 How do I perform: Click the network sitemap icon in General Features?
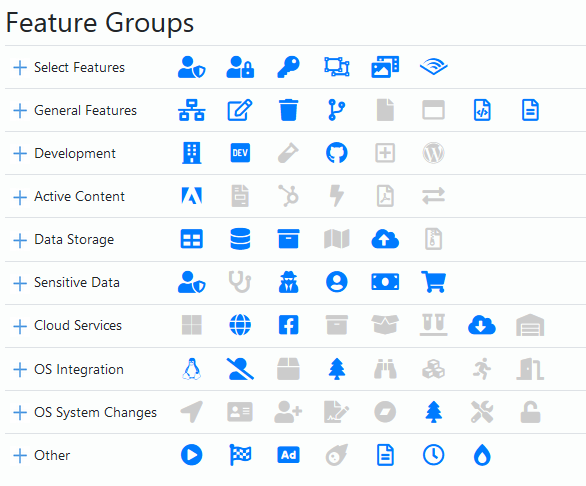point(192,110)
